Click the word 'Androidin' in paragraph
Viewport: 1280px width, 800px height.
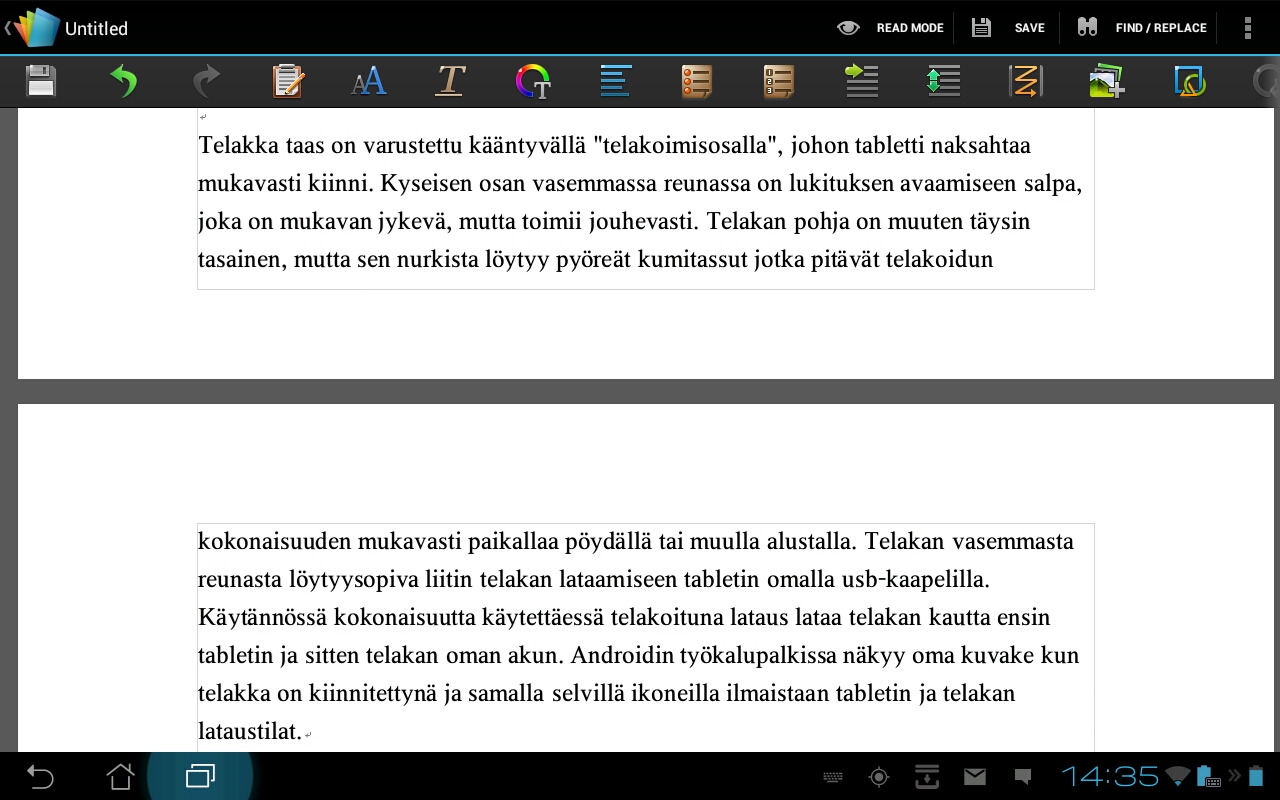(623, 655)
